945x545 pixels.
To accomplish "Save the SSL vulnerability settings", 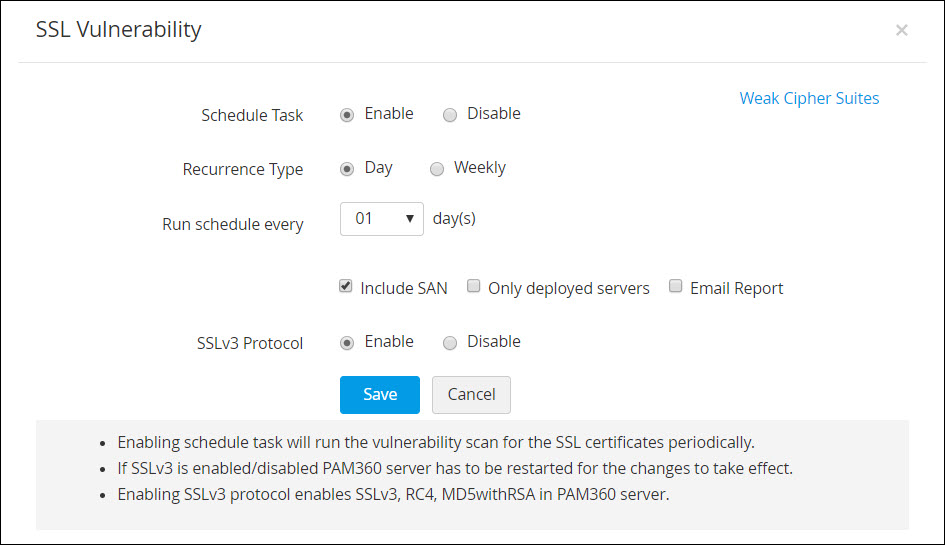I will pyautogui.click(x=379, y=394).
